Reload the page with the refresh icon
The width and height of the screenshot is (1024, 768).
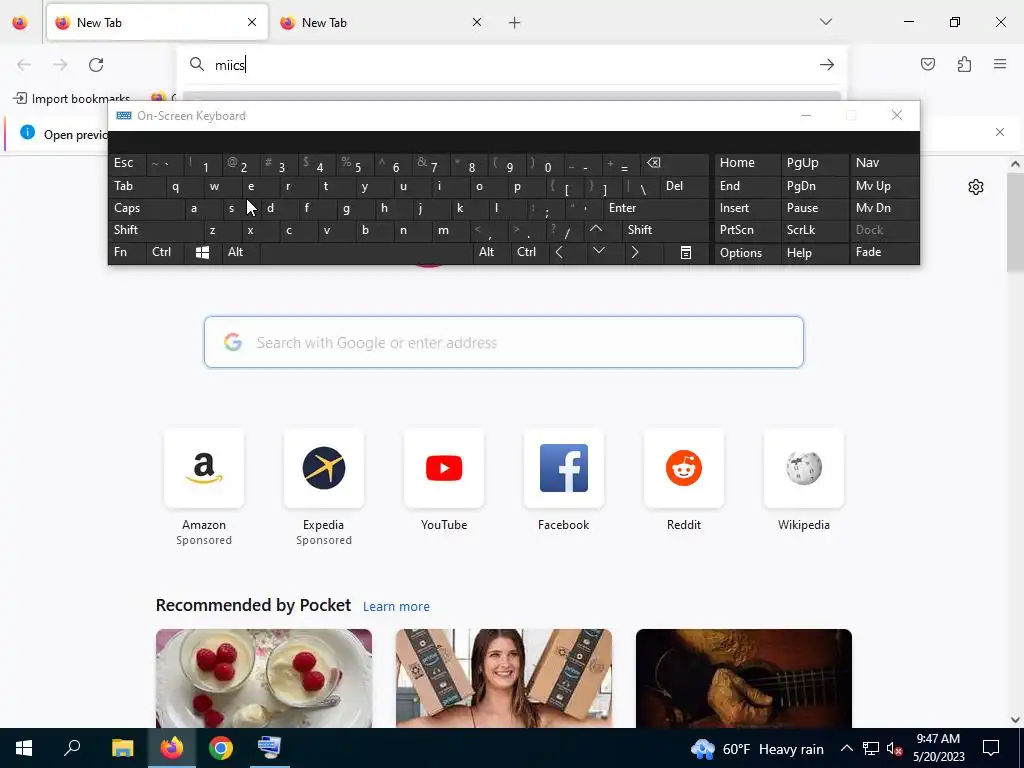[96, 65]
